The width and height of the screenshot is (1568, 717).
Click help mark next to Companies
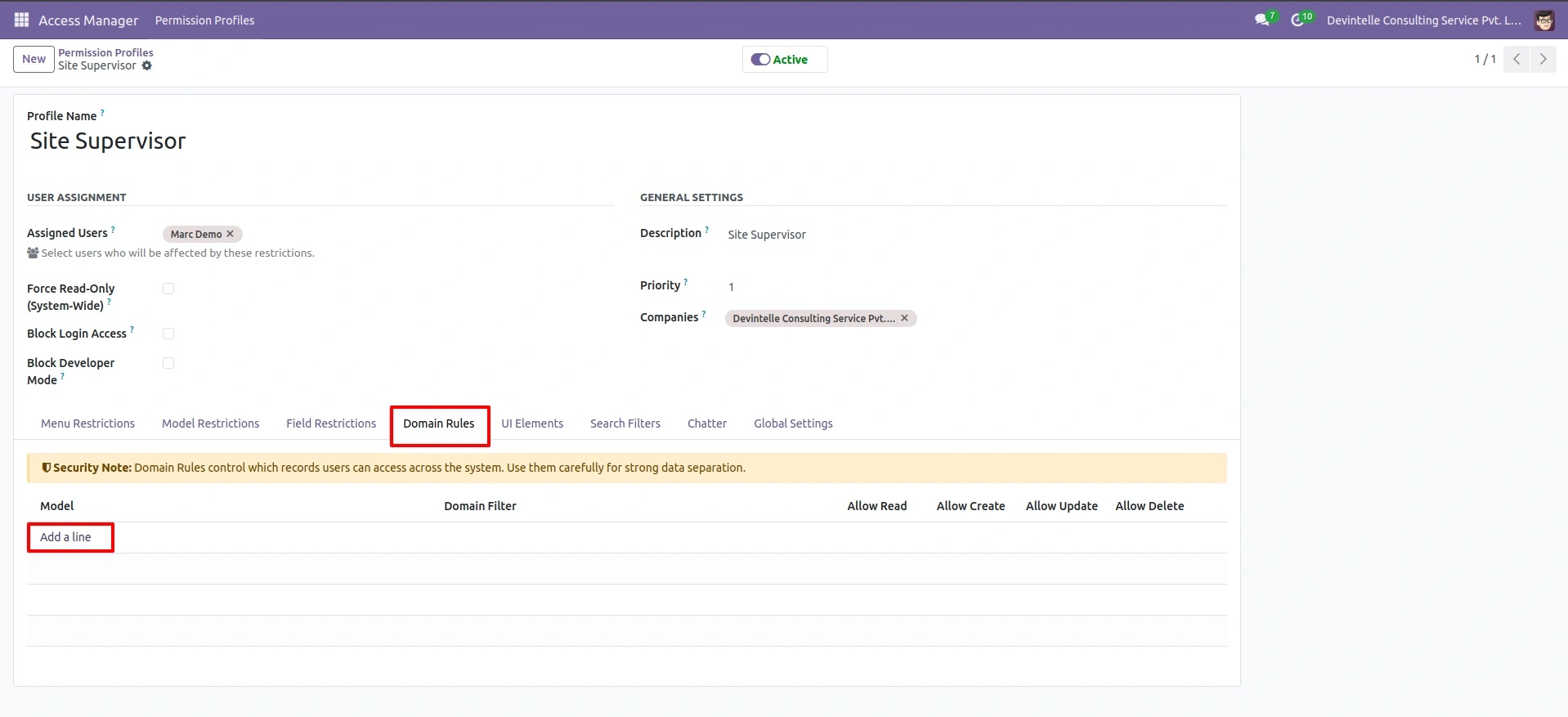(704, 314)
